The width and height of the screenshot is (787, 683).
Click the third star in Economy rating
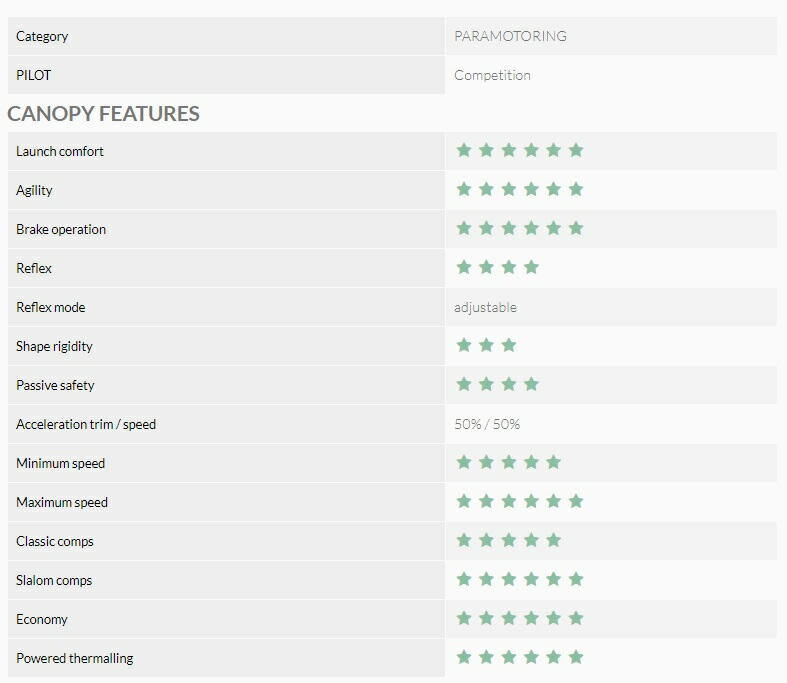pyautogui.click(x=508, y=618)
